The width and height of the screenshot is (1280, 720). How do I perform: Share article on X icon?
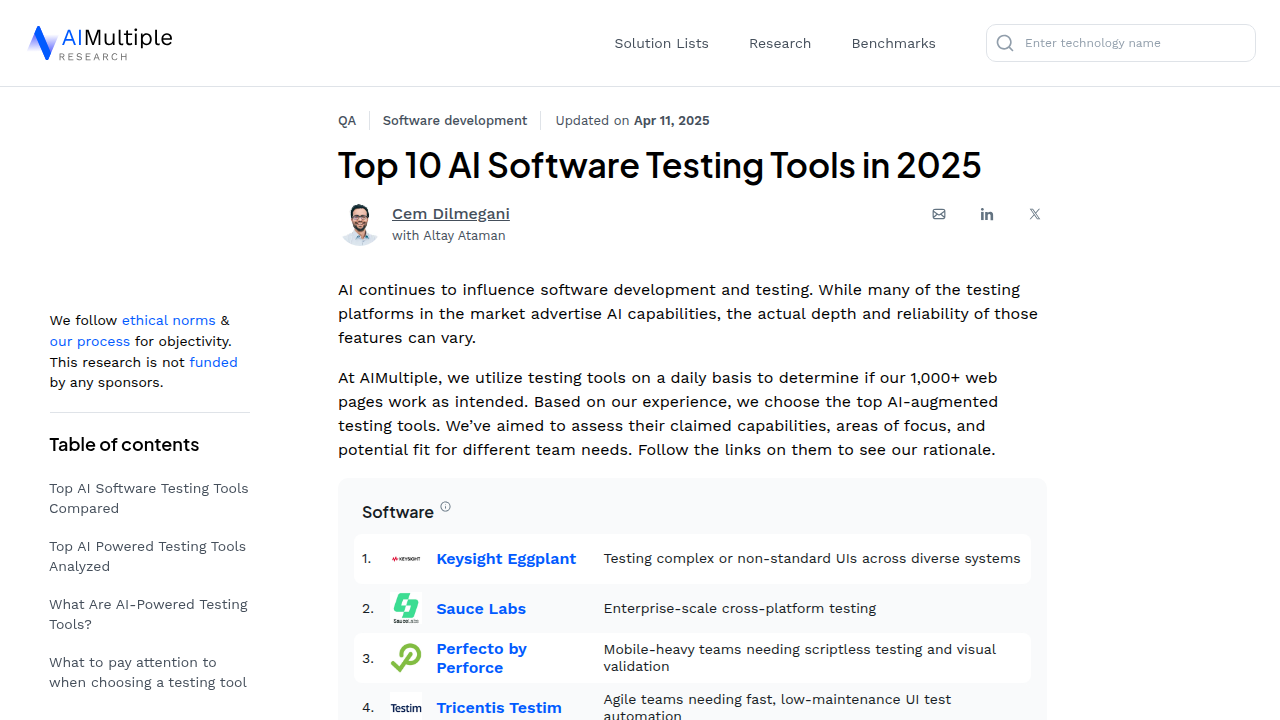click(x=1035, y=214)
